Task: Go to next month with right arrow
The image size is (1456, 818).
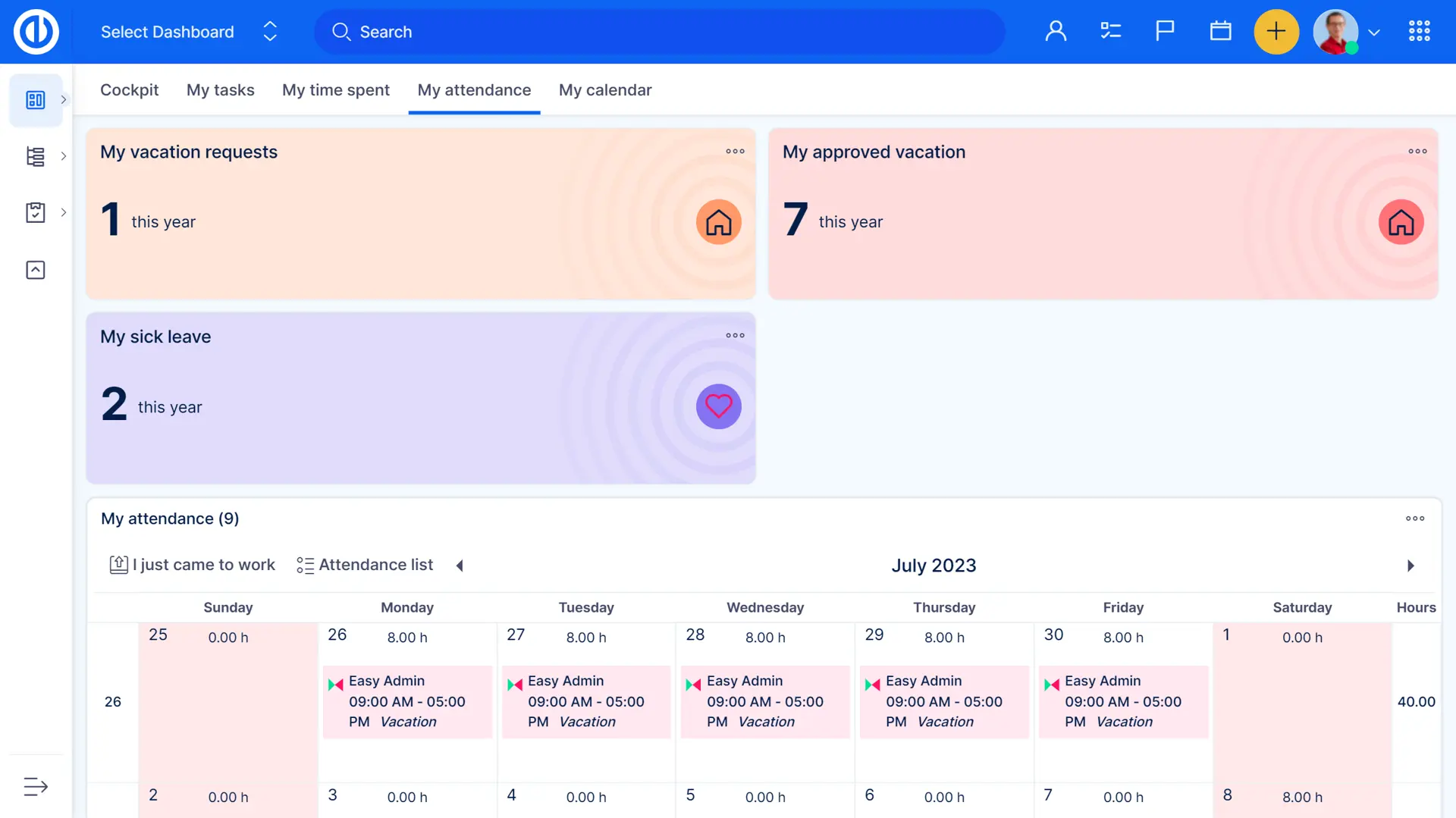Action: [x=1410, y=566]
